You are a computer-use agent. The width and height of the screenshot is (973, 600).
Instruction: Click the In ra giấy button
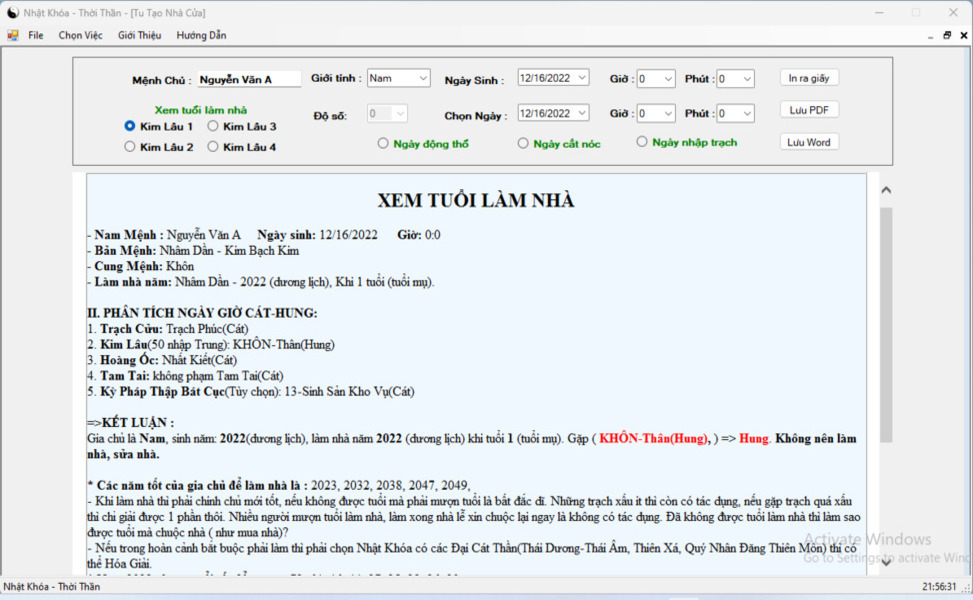coord(809,78)
